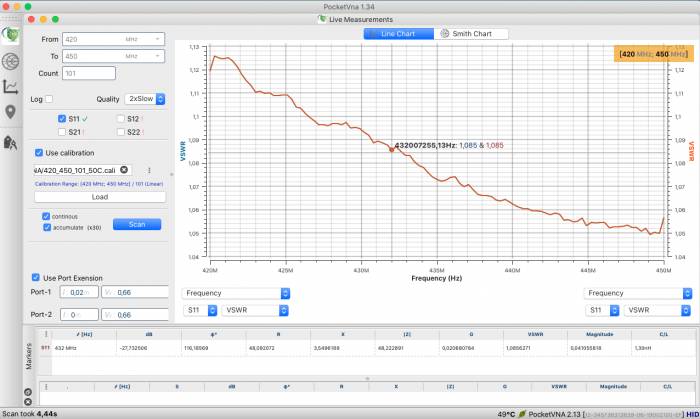
Task: Uncheck the S11 parameter checkbox
Action: pyautogui.click(x=62, y=118)
